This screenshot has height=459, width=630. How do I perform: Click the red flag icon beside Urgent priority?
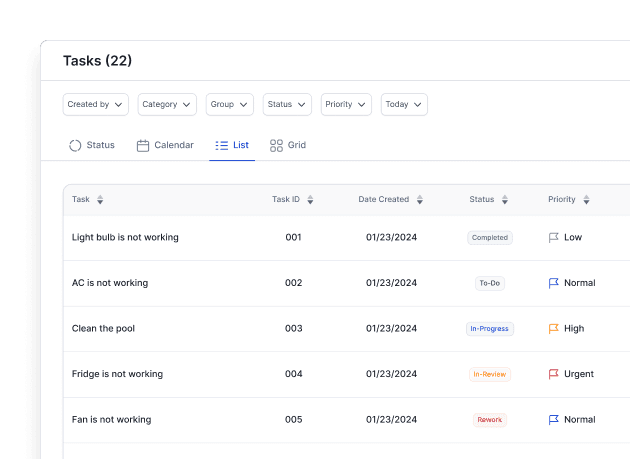point(554,374)
